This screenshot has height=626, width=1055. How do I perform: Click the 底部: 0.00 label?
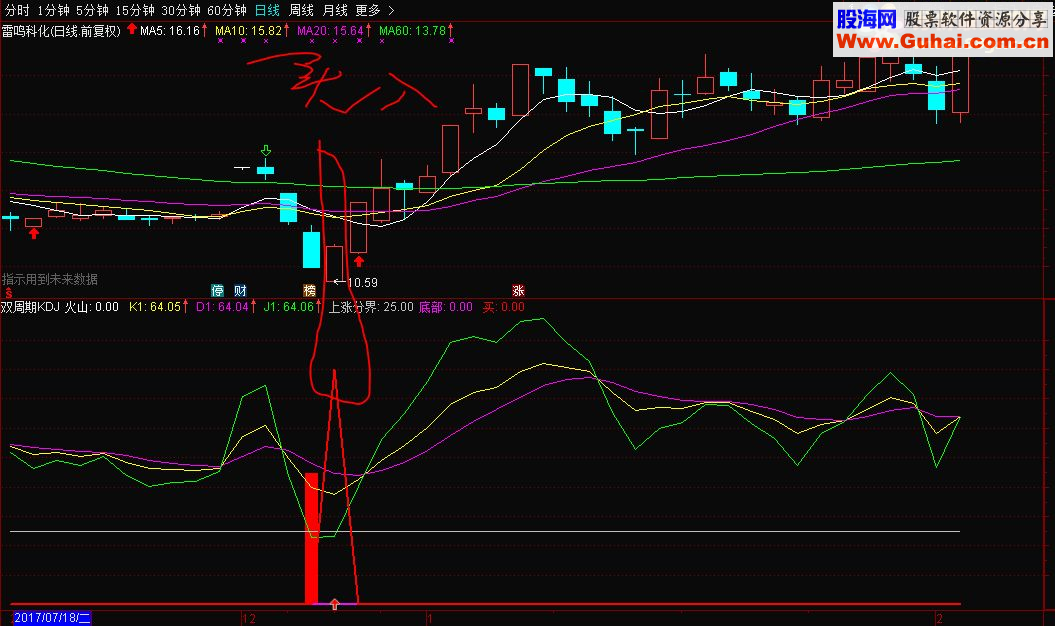point(445,307)
